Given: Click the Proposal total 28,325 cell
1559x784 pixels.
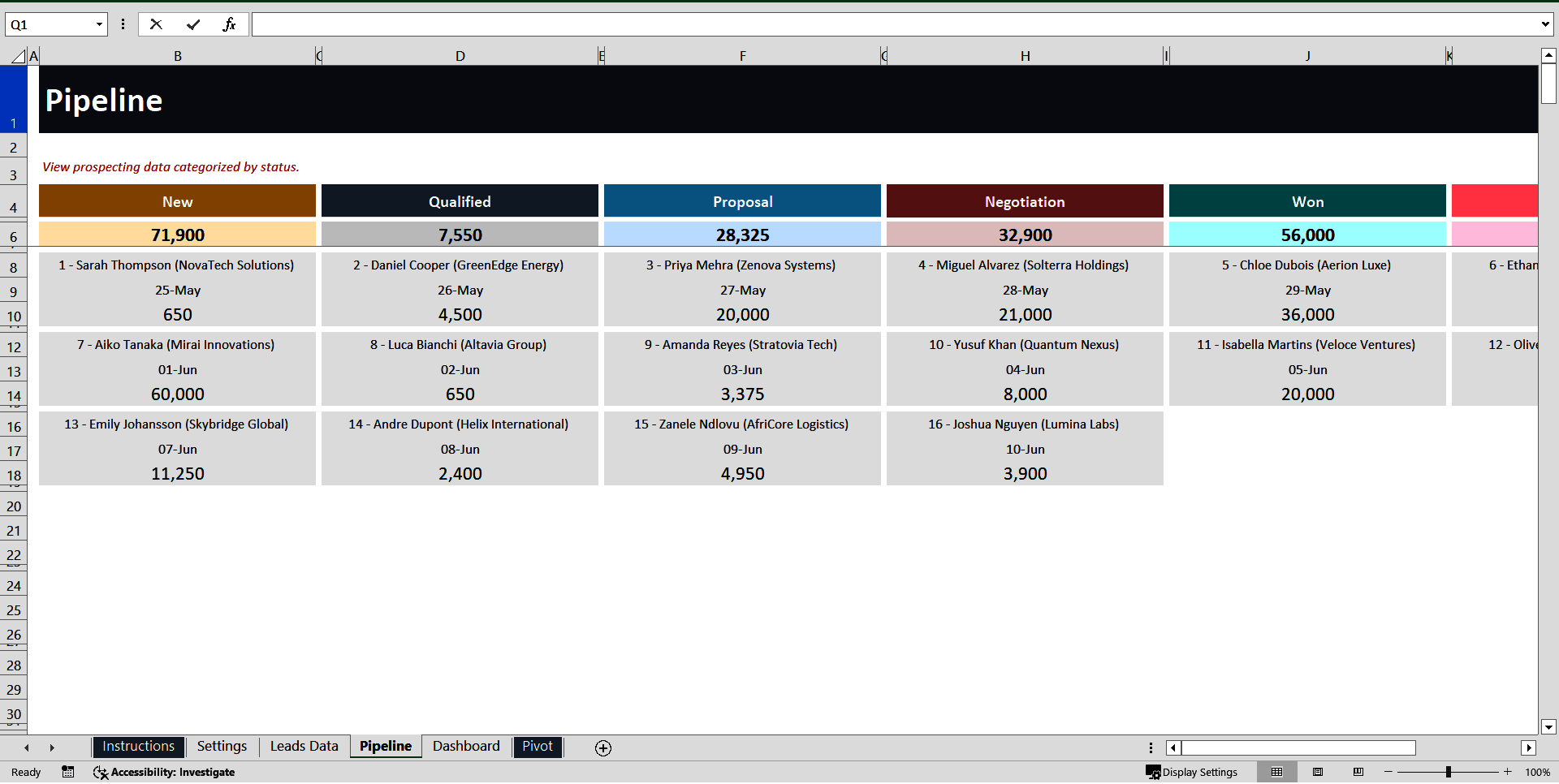Looking at the screenshot, I should 743,235.
